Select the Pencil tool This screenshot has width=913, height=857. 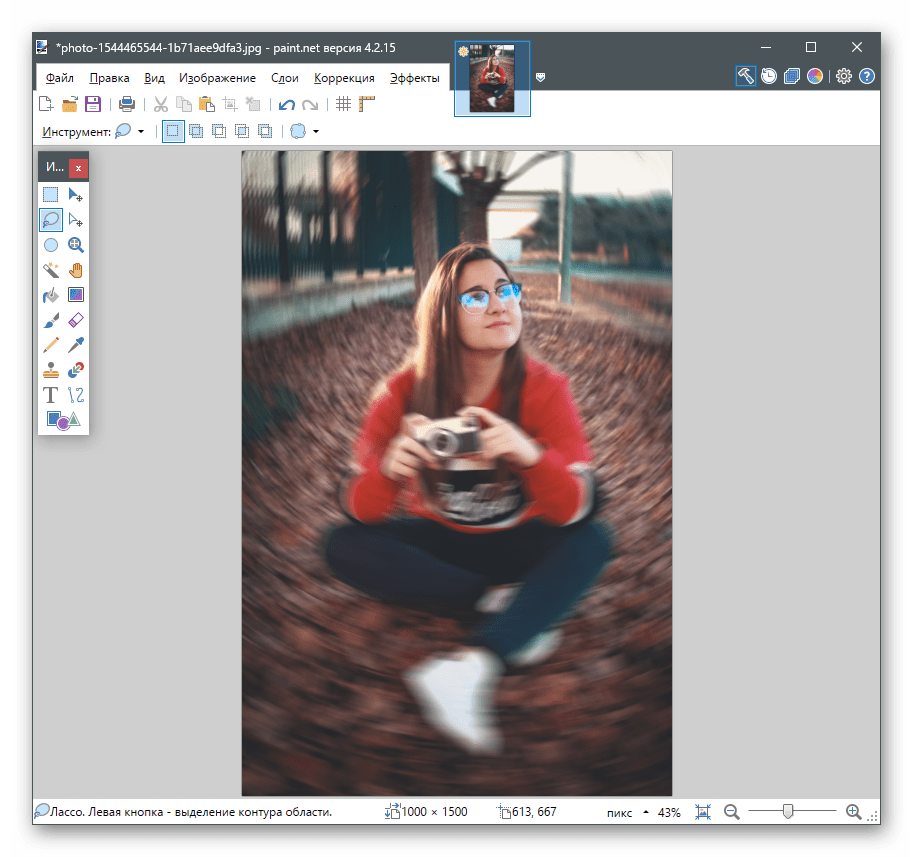pos(51,345)
